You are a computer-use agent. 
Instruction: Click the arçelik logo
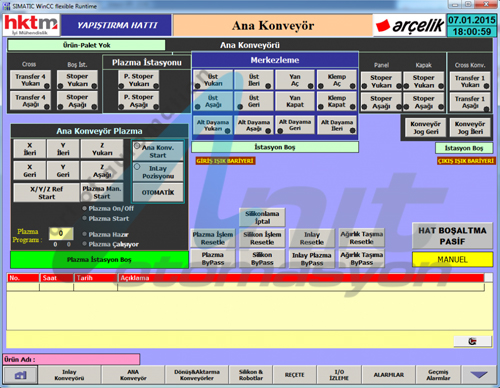[x=409, y=25]
